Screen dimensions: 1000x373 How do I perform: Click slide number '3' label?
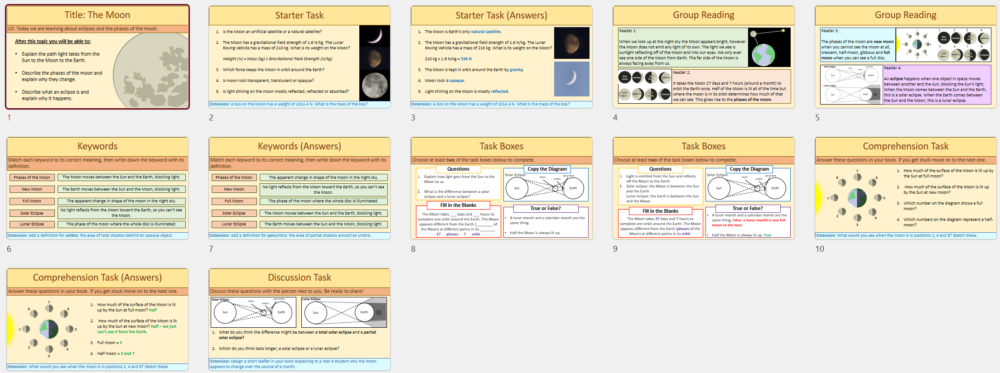(413, 117)
